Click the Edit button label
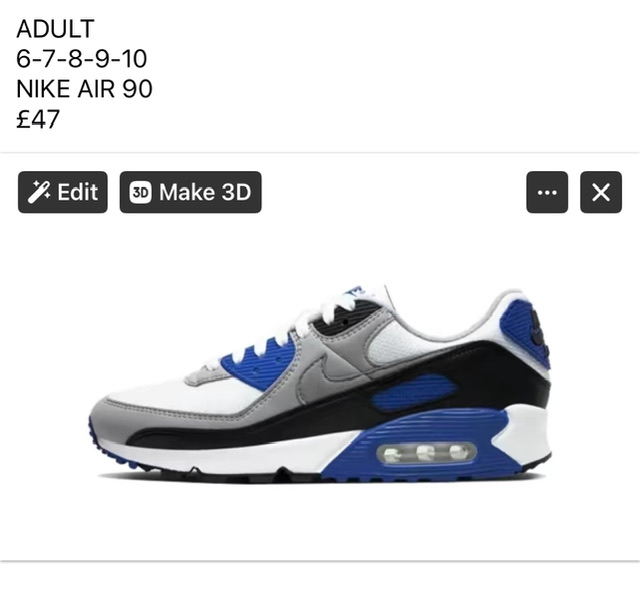This screenshot has height=589, width=640. 78,192
